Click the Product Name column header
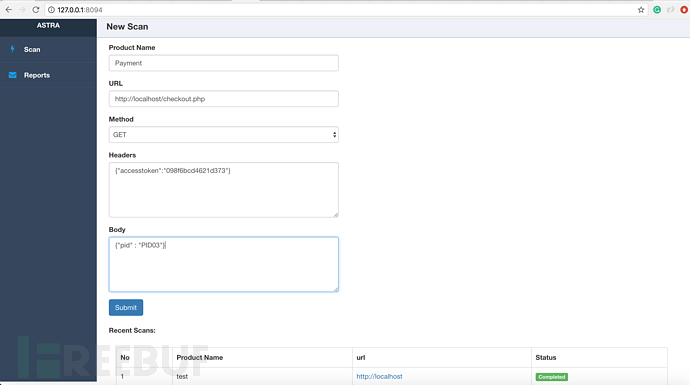This screenshot has width=690, height=385. [x=200, y=357]
